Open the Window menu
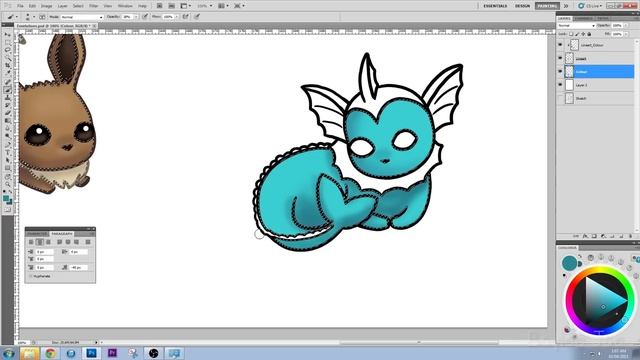The height and width of the screenshot is (360, 640). tap(125, 6)
